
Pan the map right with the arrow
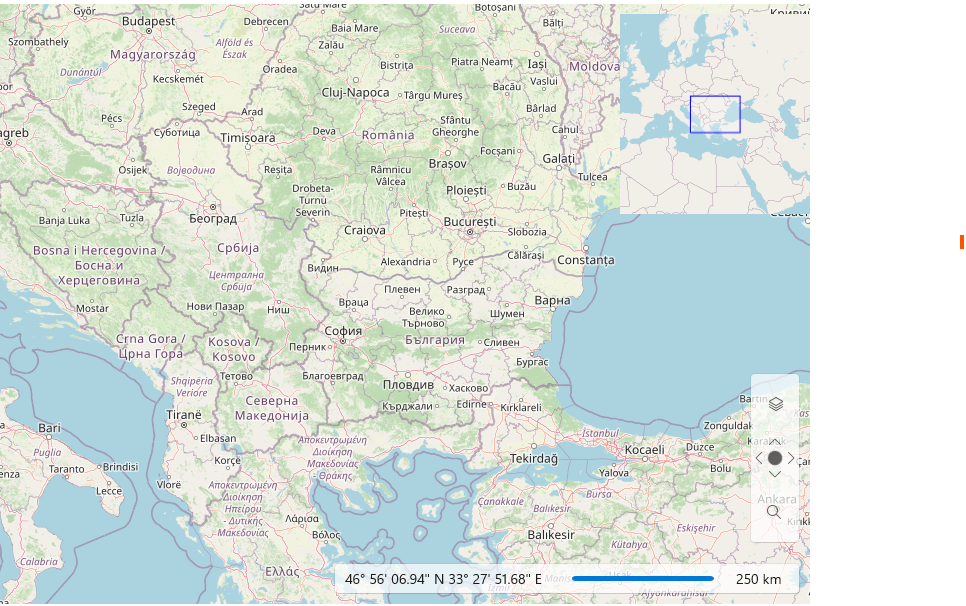coord(791,458)
